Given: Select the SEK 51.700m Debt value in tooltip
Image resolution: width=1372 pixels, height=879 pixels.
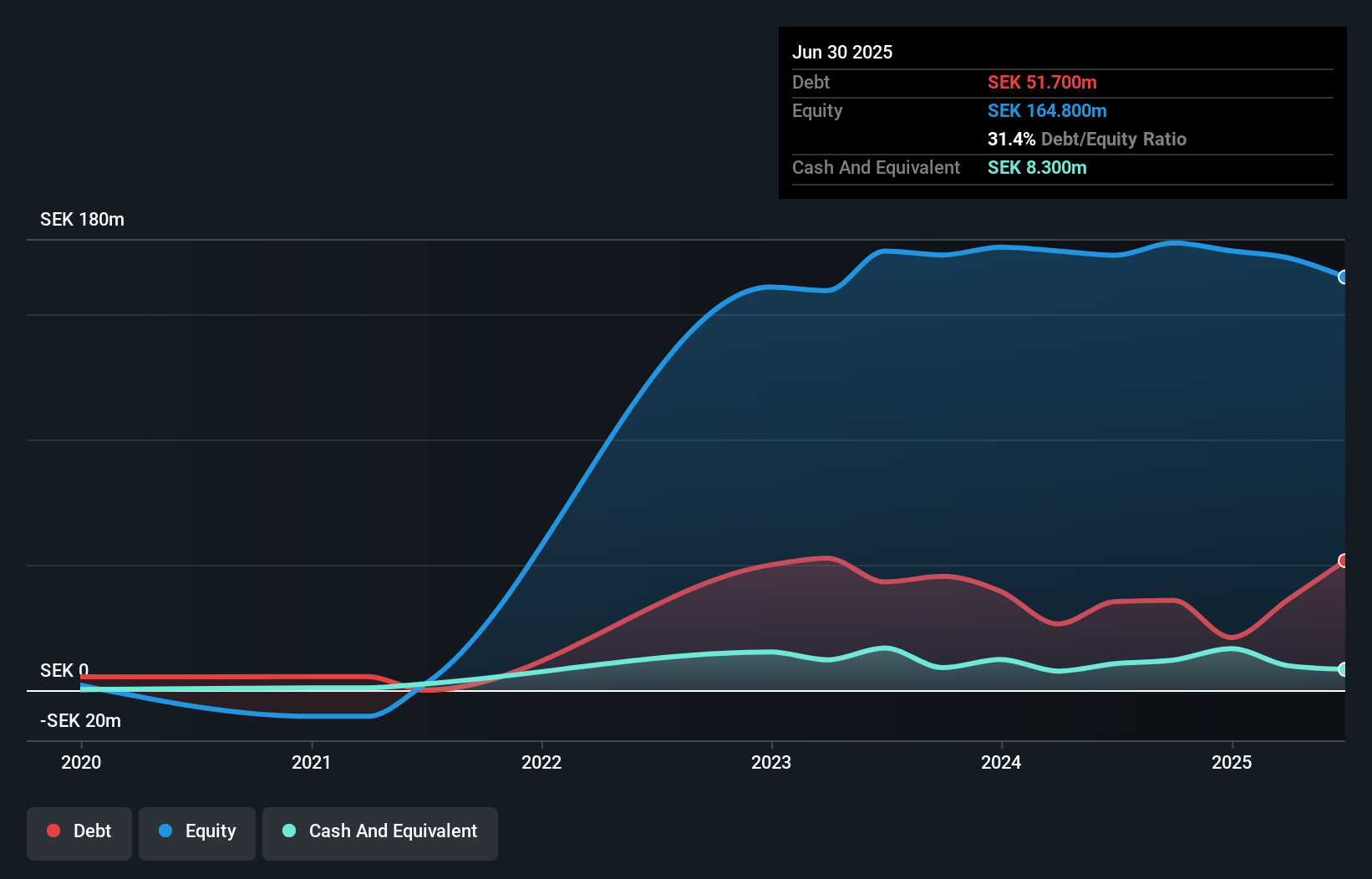Looking at the screenshot, I should (x=1044, y=82).
